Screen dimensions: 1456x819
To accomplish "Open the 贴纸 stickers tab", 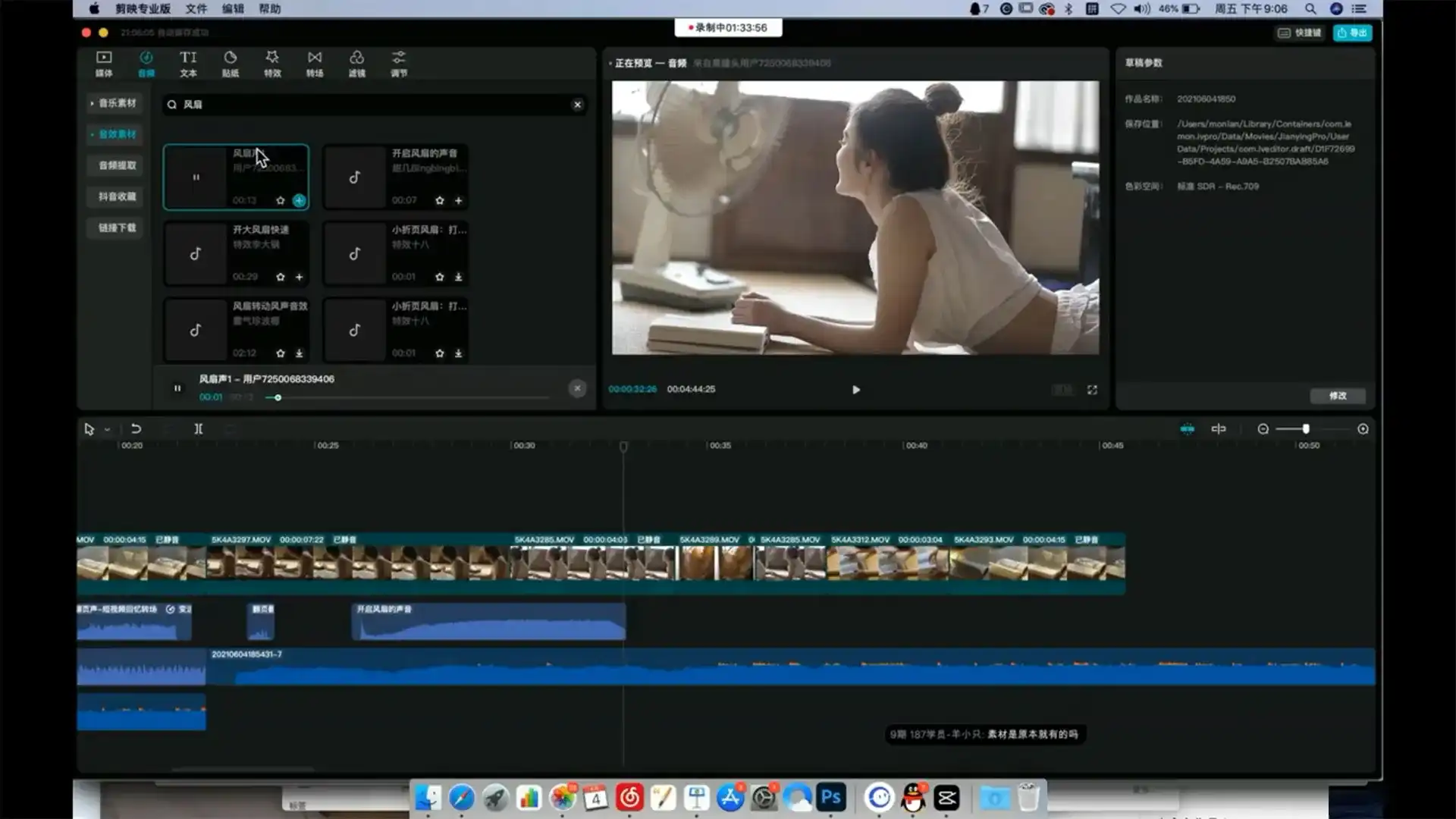I will (231, 64).
